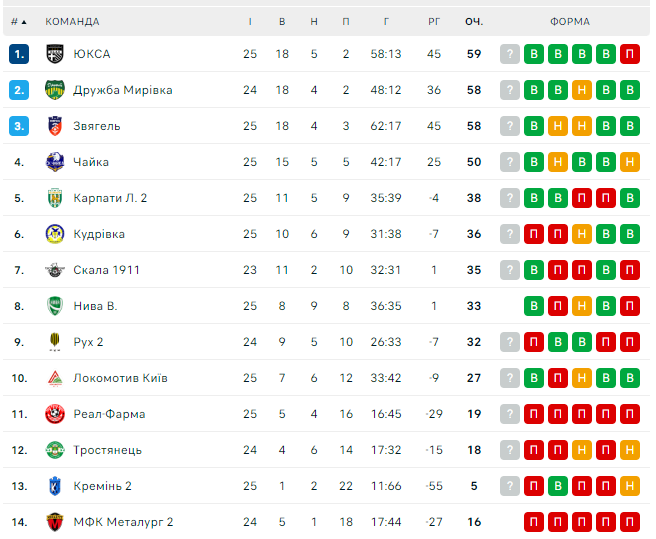Open the Скала 1911 team link
Image resolution: width=656 pixels, height=539 pixels.
[x=106, y=270]
